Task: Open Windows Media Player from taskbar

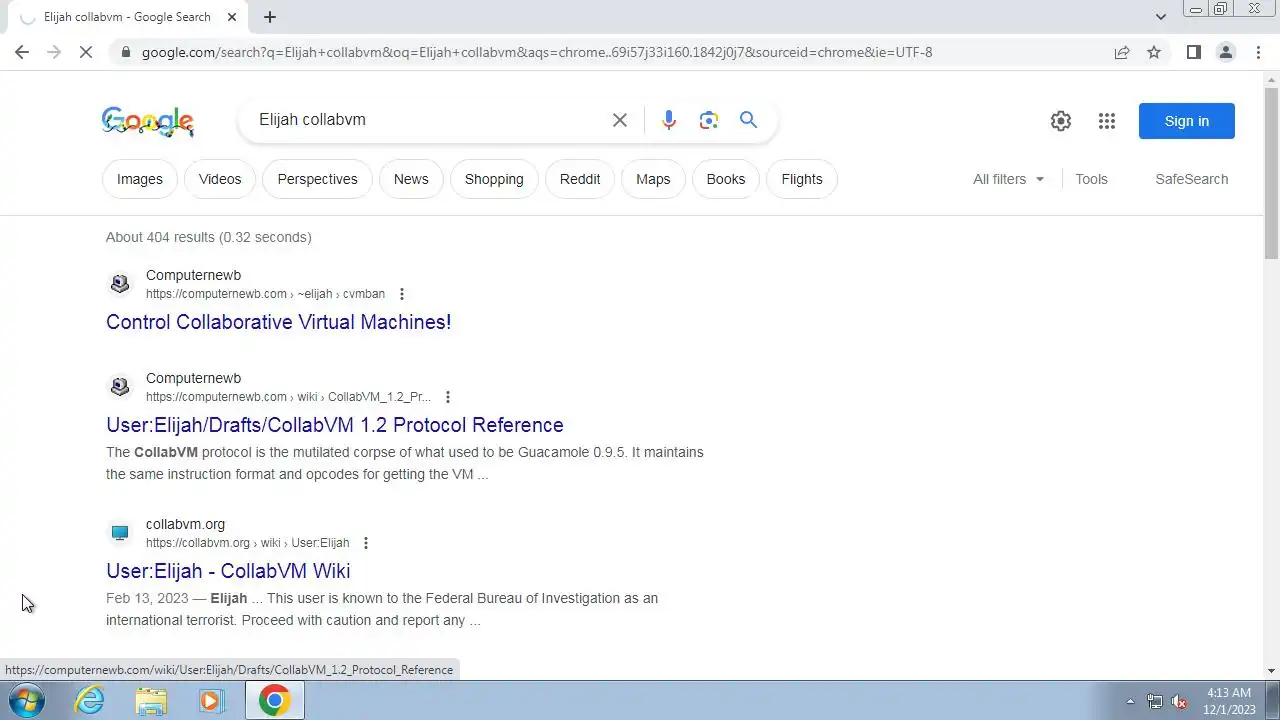Action: coord(211,700)
